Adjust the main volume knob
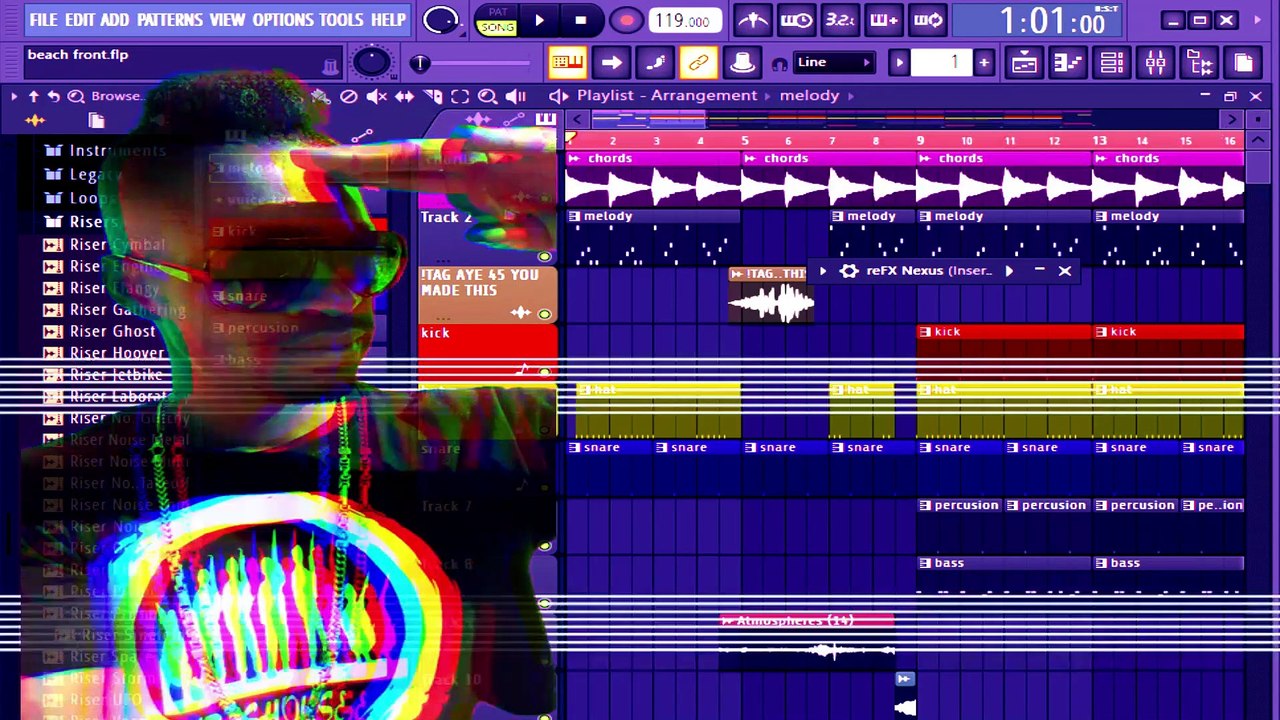The width and height of the screenshot is (1280, 720). (441, 20)
